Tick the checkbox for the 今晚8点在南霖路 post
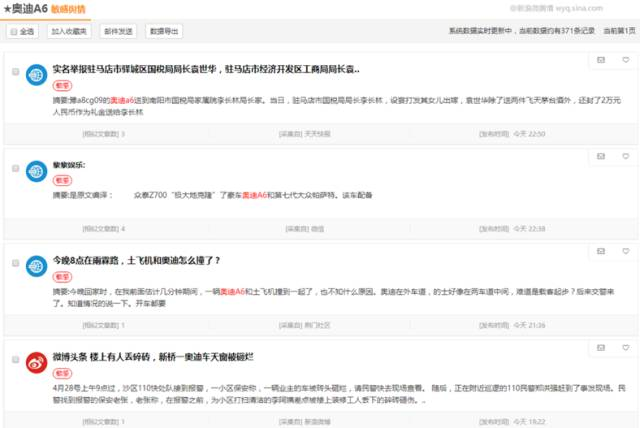The height and width of the screenshot is (428, 640). pos(16,263)
